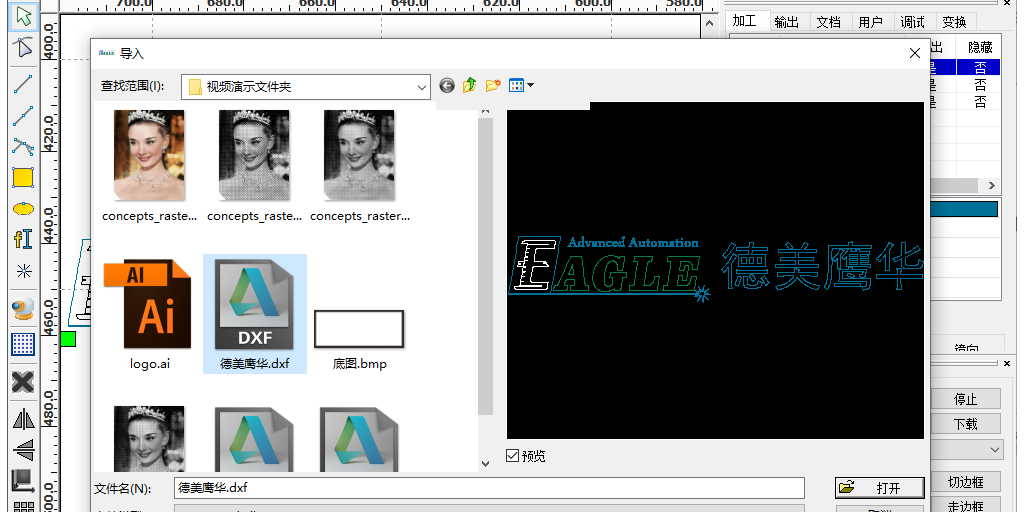
Task: Expand the 查找范围 folder combo box
Action: click(x=423, y=87)
